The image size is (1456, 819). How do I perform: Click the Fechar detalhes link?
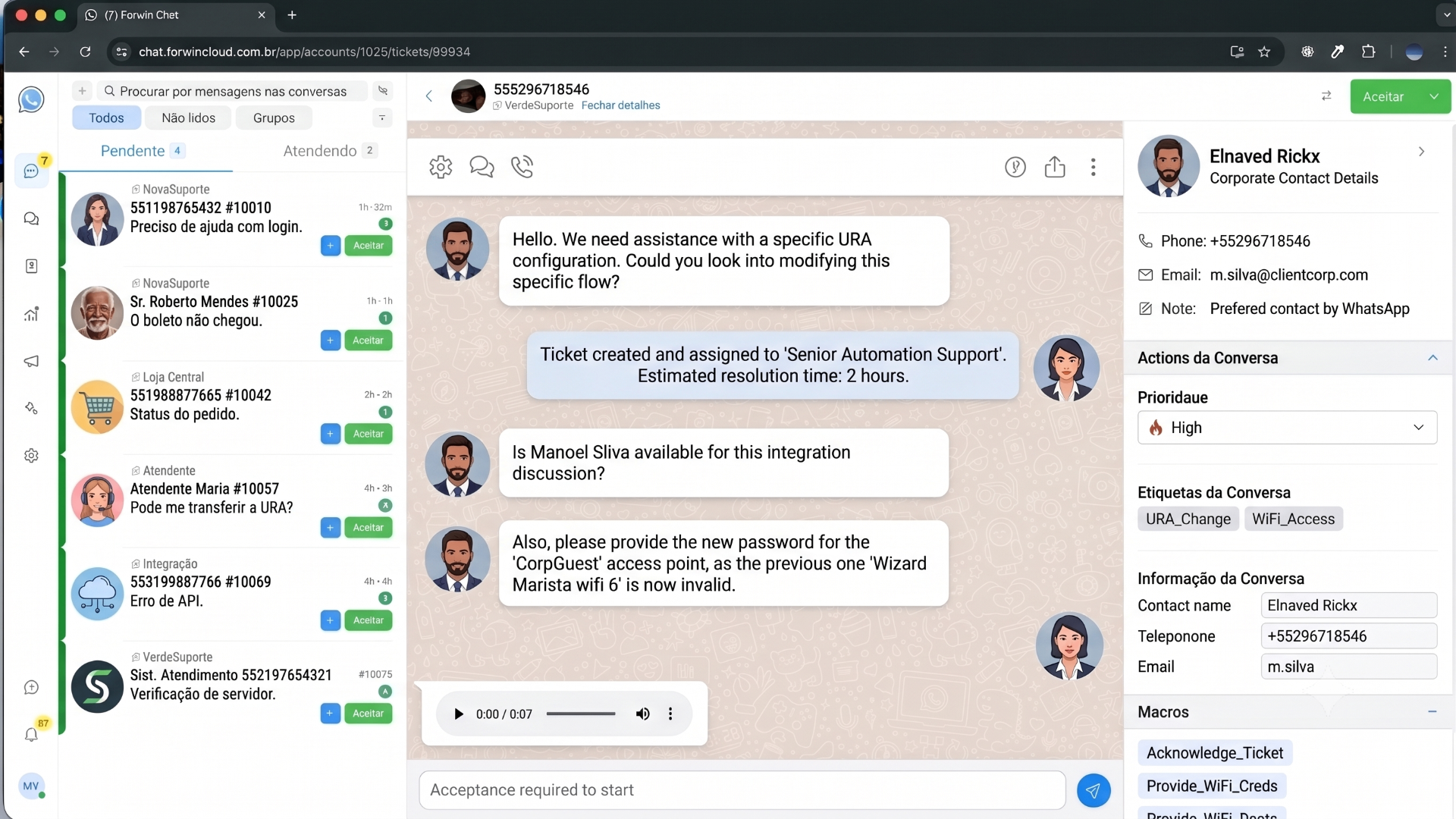pos(620,105)
